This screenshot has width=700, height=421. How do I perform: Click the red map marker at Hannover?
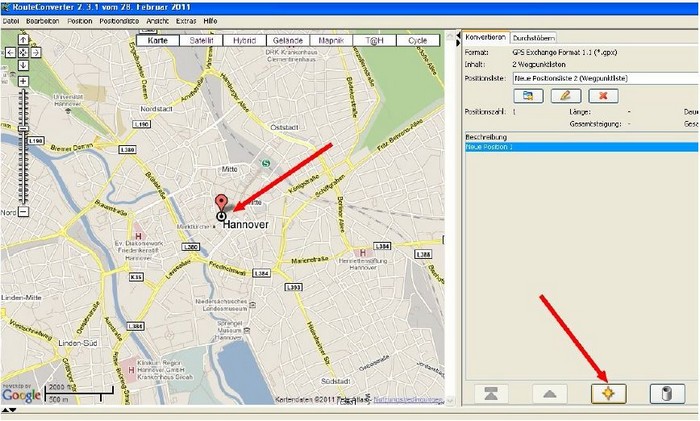point(221,203)
